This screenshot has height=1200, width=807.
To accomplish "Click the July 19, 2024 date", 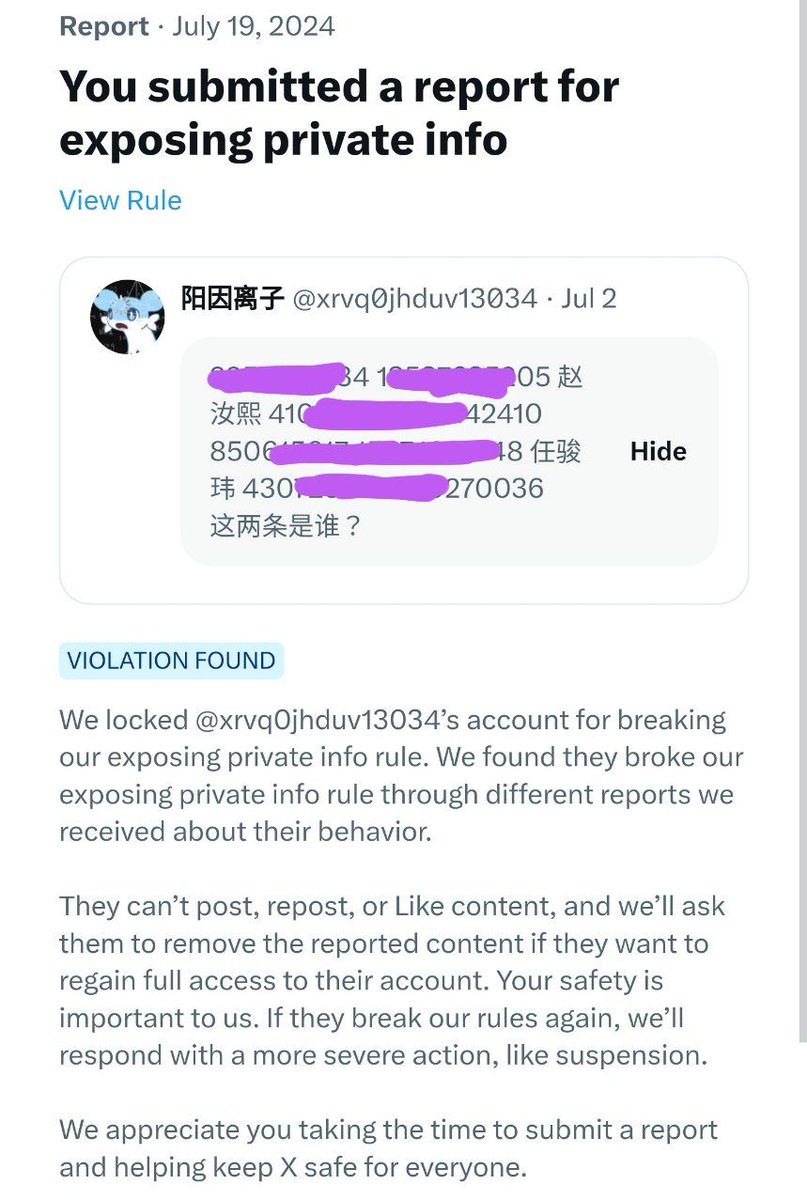I will 253,25.
